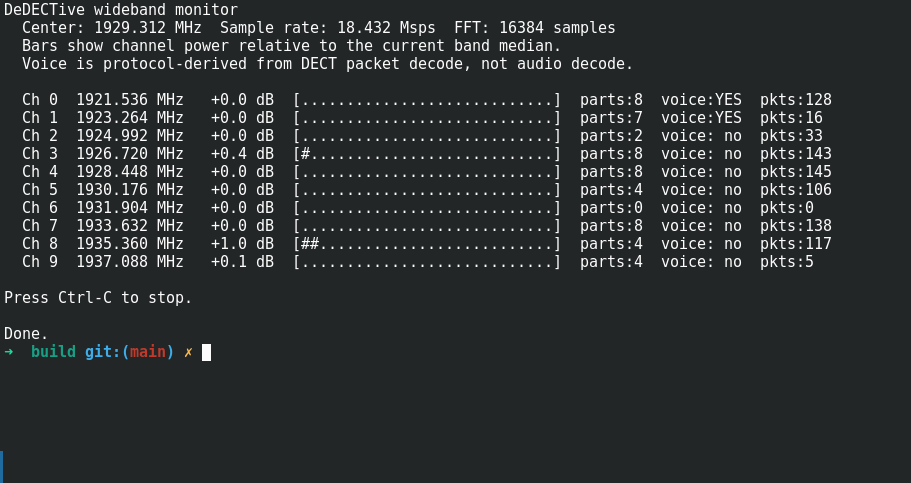
Task: Click the 'main' branch name in prompt
Action: [148, 352]
